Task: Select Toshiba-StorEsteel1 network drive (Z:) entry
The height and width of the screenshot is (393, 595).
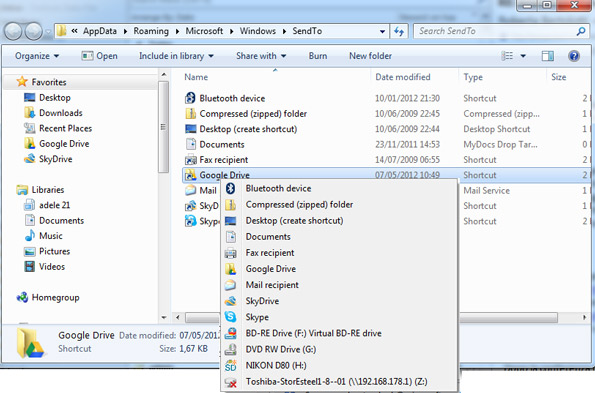Action: (339, 382)
